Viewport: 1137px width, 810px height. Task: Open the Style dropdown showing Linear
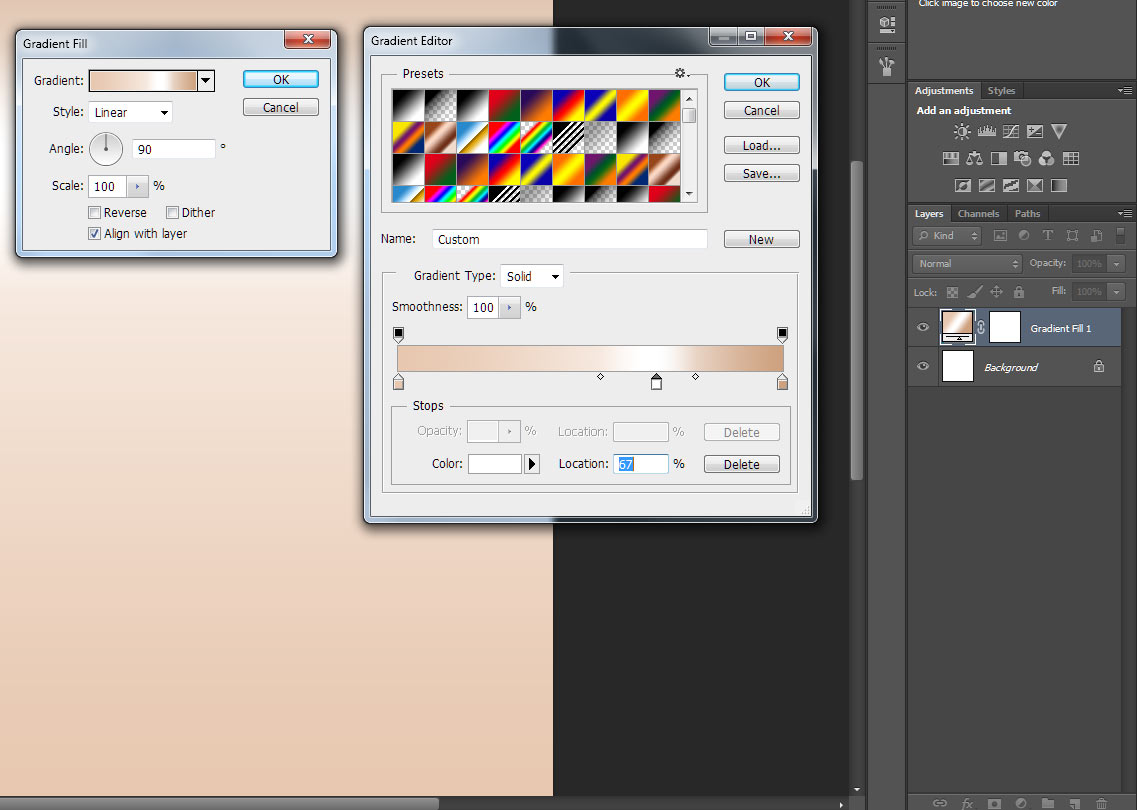pos(130,112)
